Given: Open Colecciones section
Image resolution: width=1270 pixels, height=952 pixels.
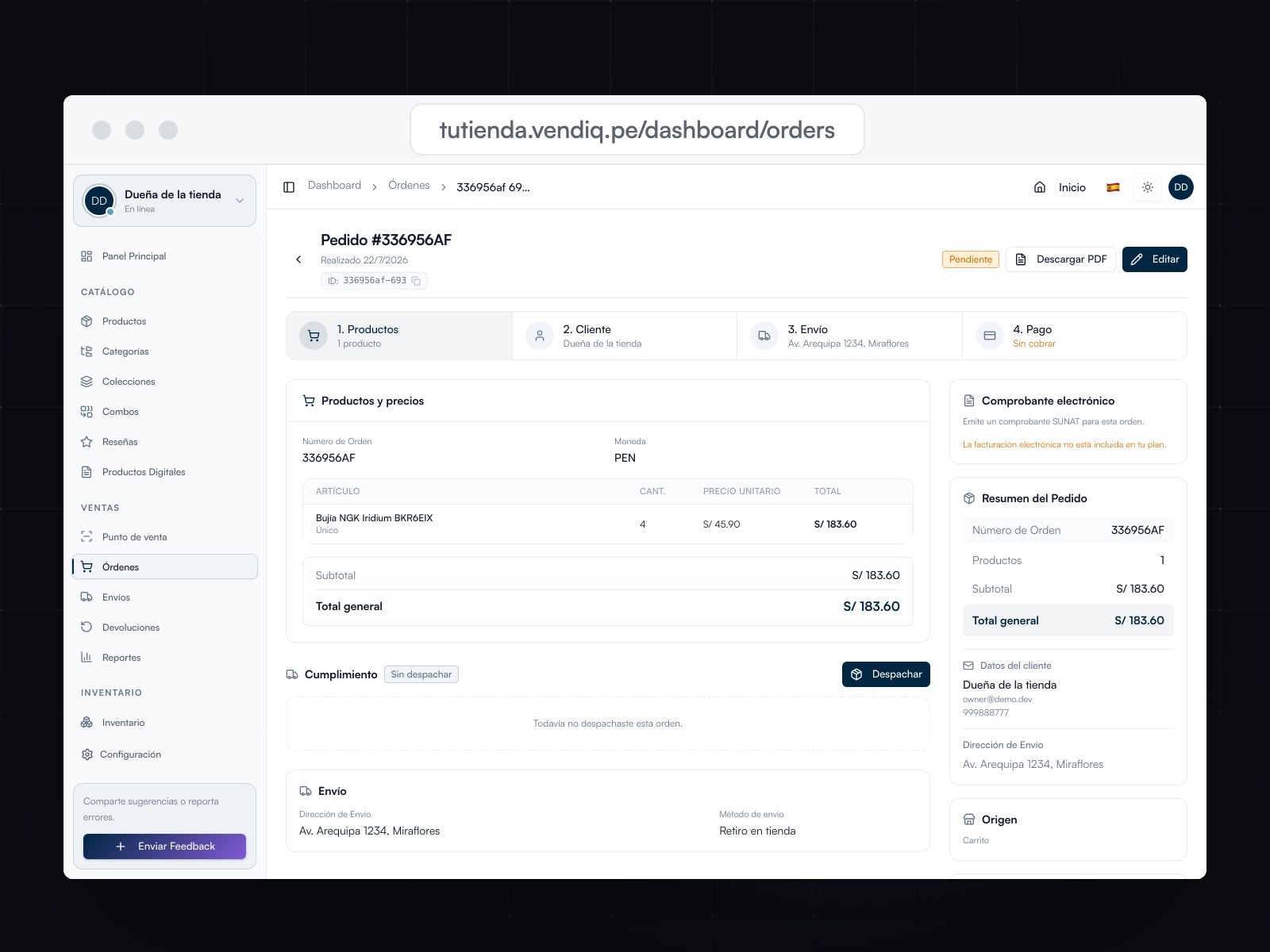Looking at the screenshot, I should [x=165, y=382].
